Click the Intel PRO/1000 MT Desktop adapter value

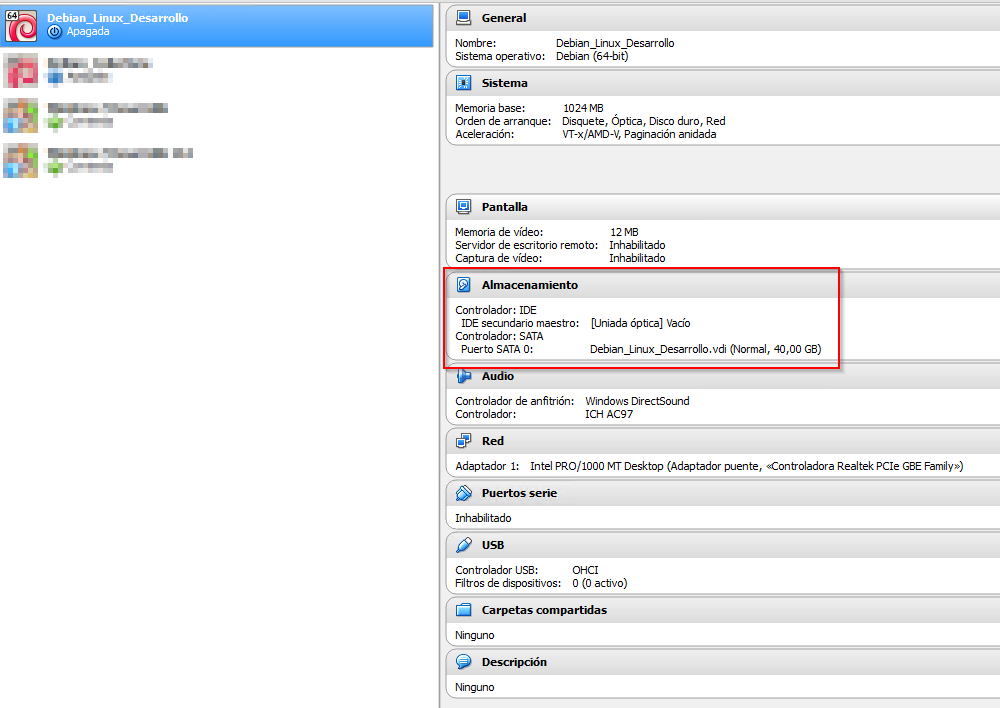746,466
